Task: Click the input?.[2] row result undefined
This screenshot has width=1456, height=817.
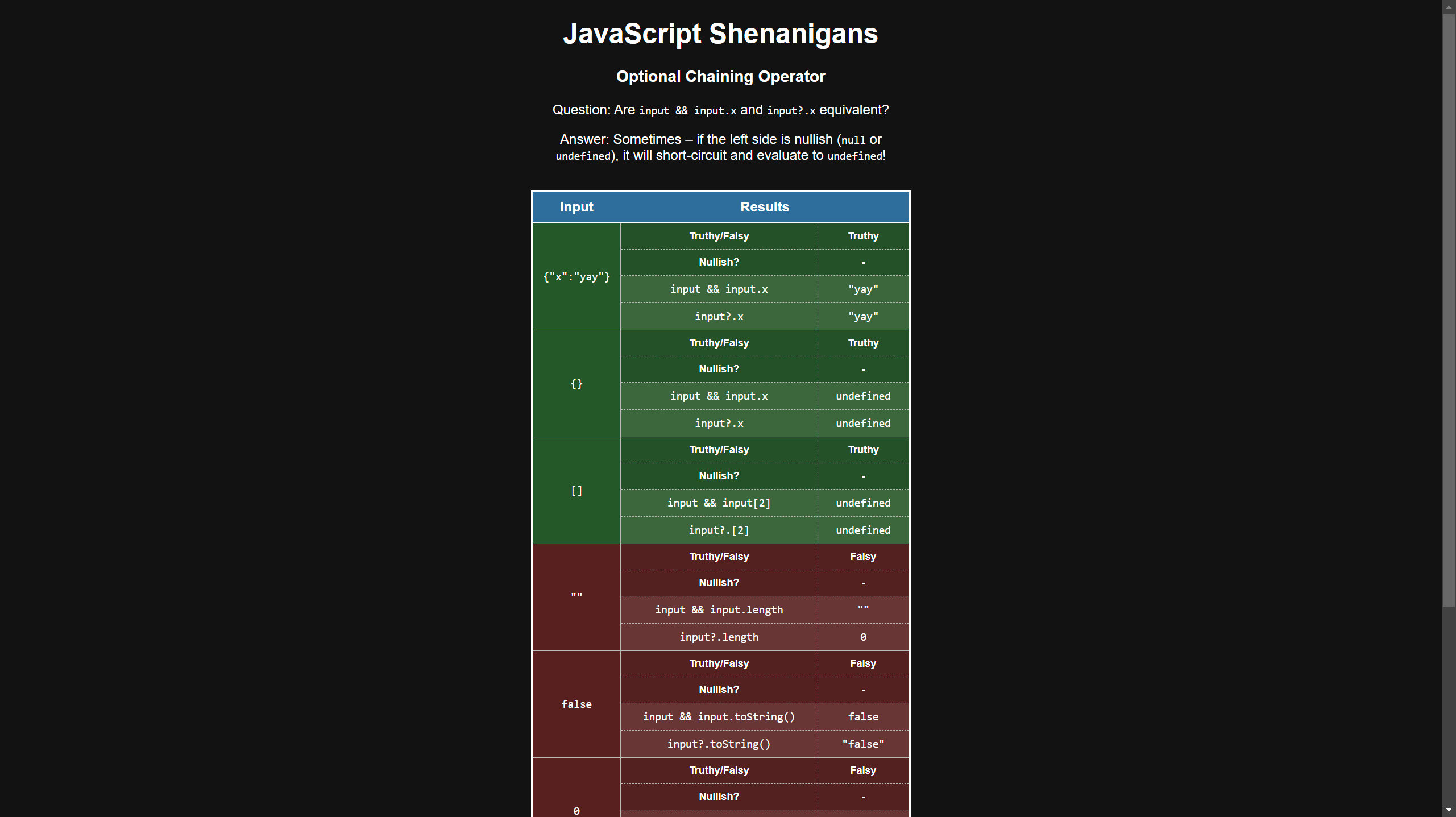Action: point(862,530)
